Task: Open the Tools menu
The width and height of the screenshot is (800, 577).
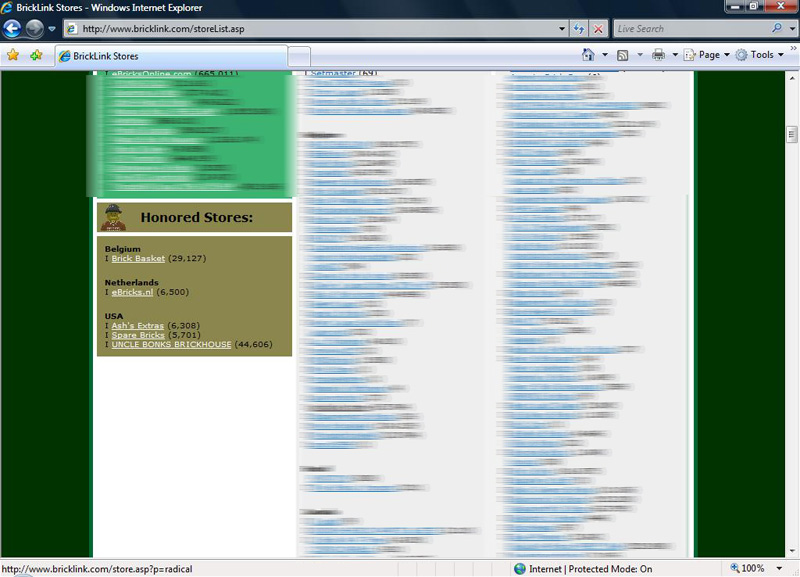Action: pos(759,55)
